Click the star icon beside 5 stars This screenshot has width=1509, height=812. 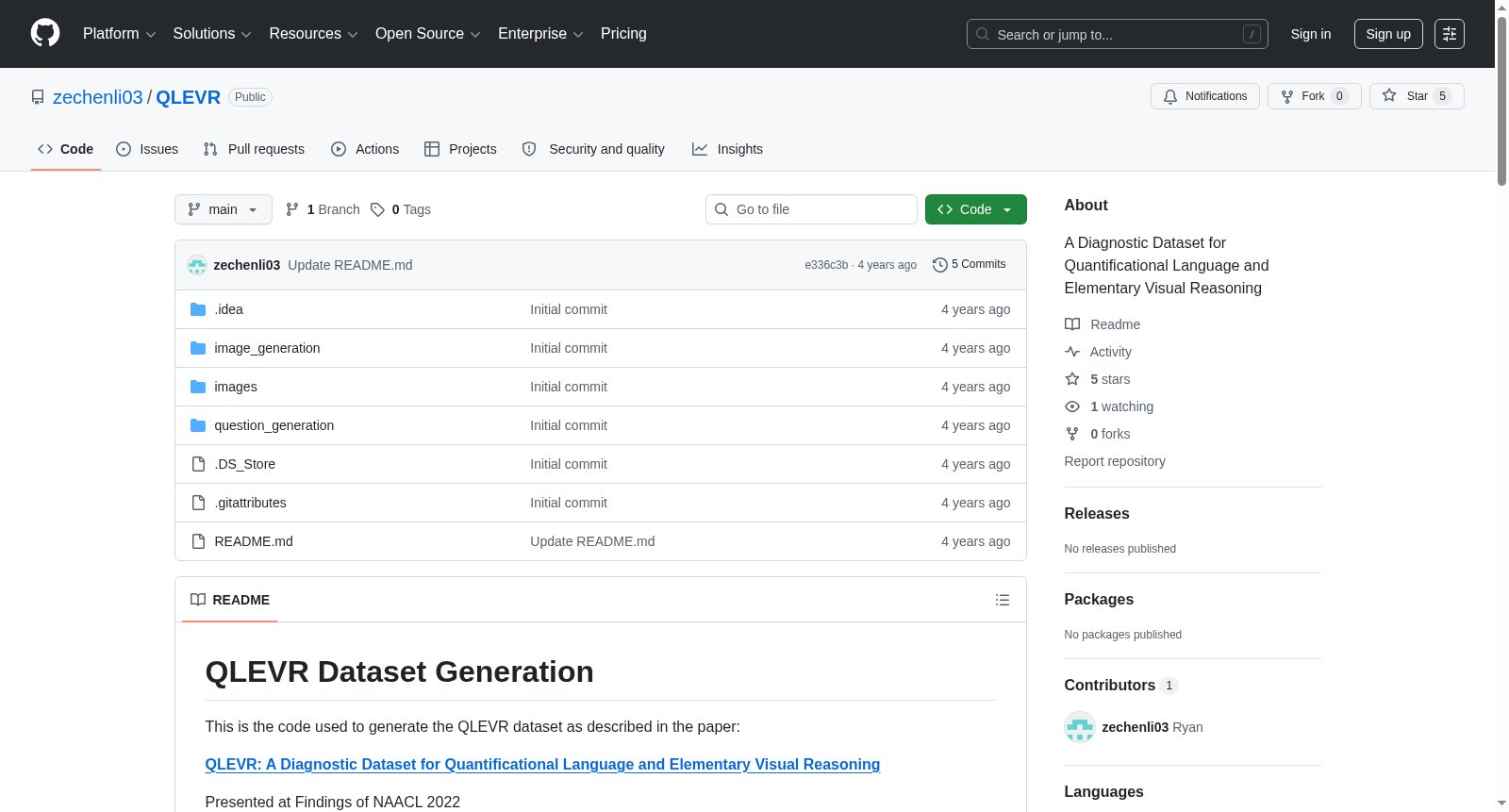[1072, 379]
